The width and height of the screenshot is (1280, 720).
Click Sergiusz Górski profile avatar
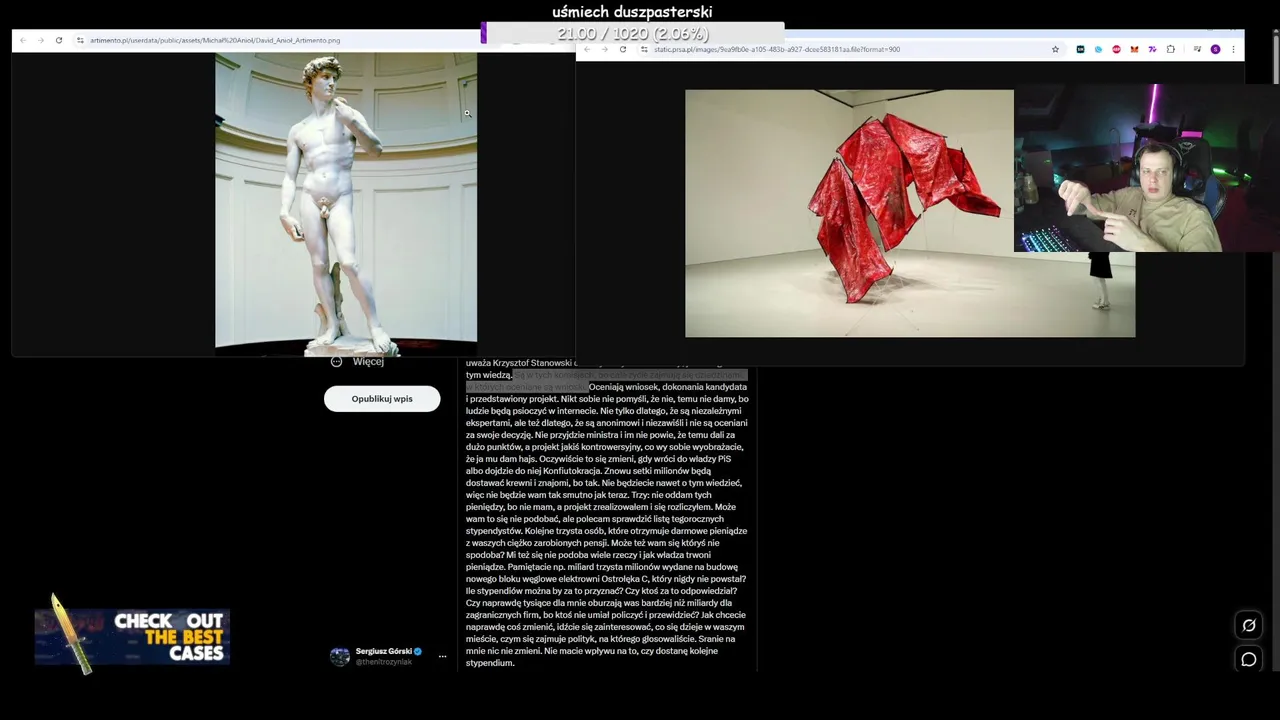click(340, 656)
